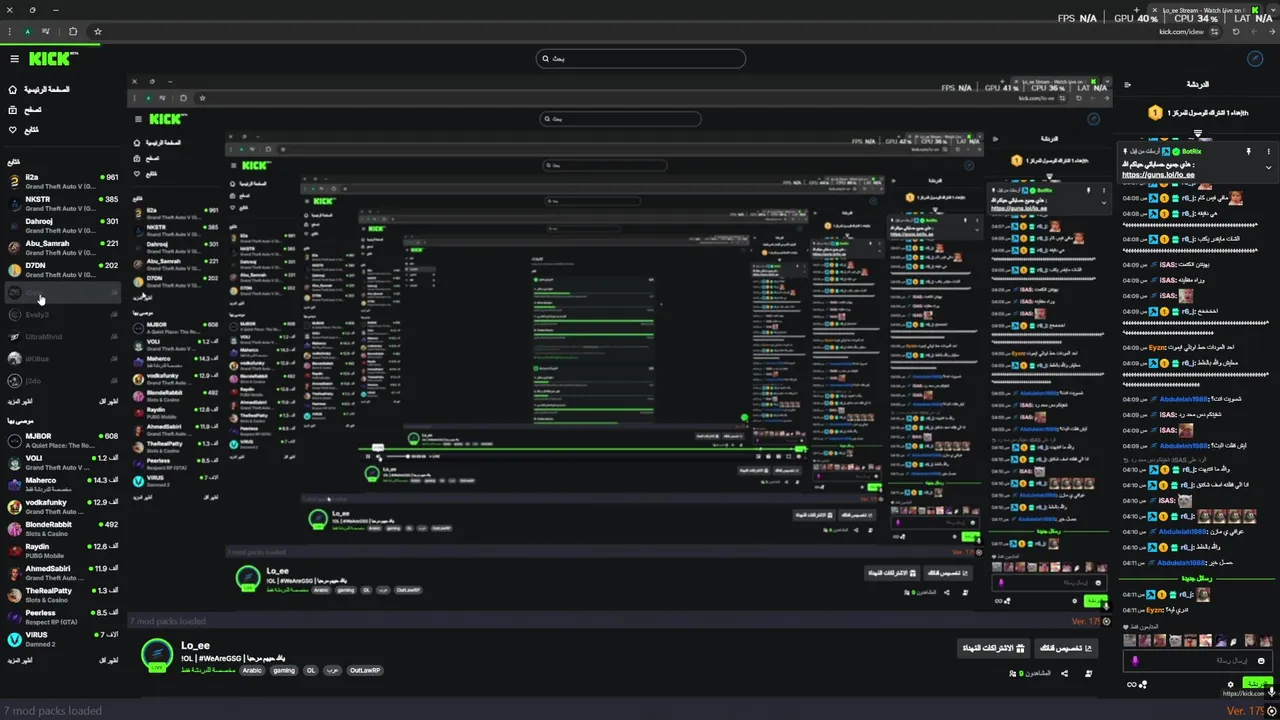Viewport: 1280px width, 720px height.
Task: Click the pin icon on the outermost BotRix message
Action: [x=1248, y=152]
